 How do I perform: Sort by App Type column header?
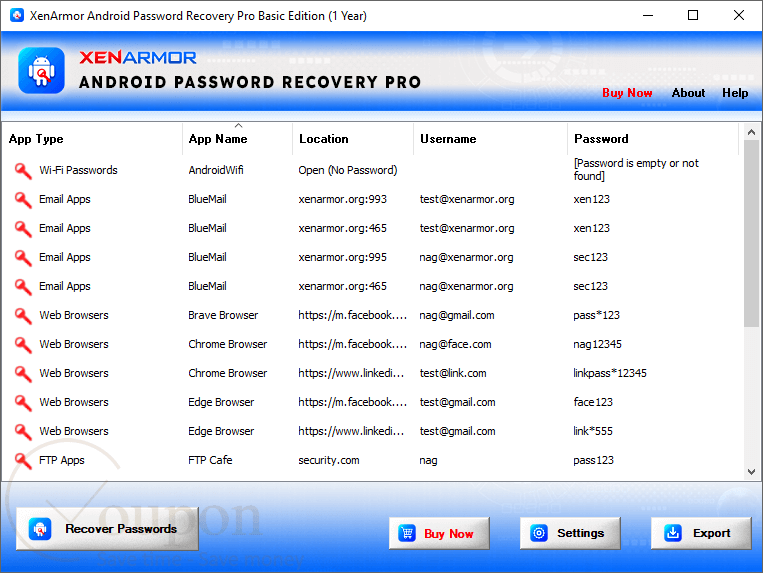(92, 139)
